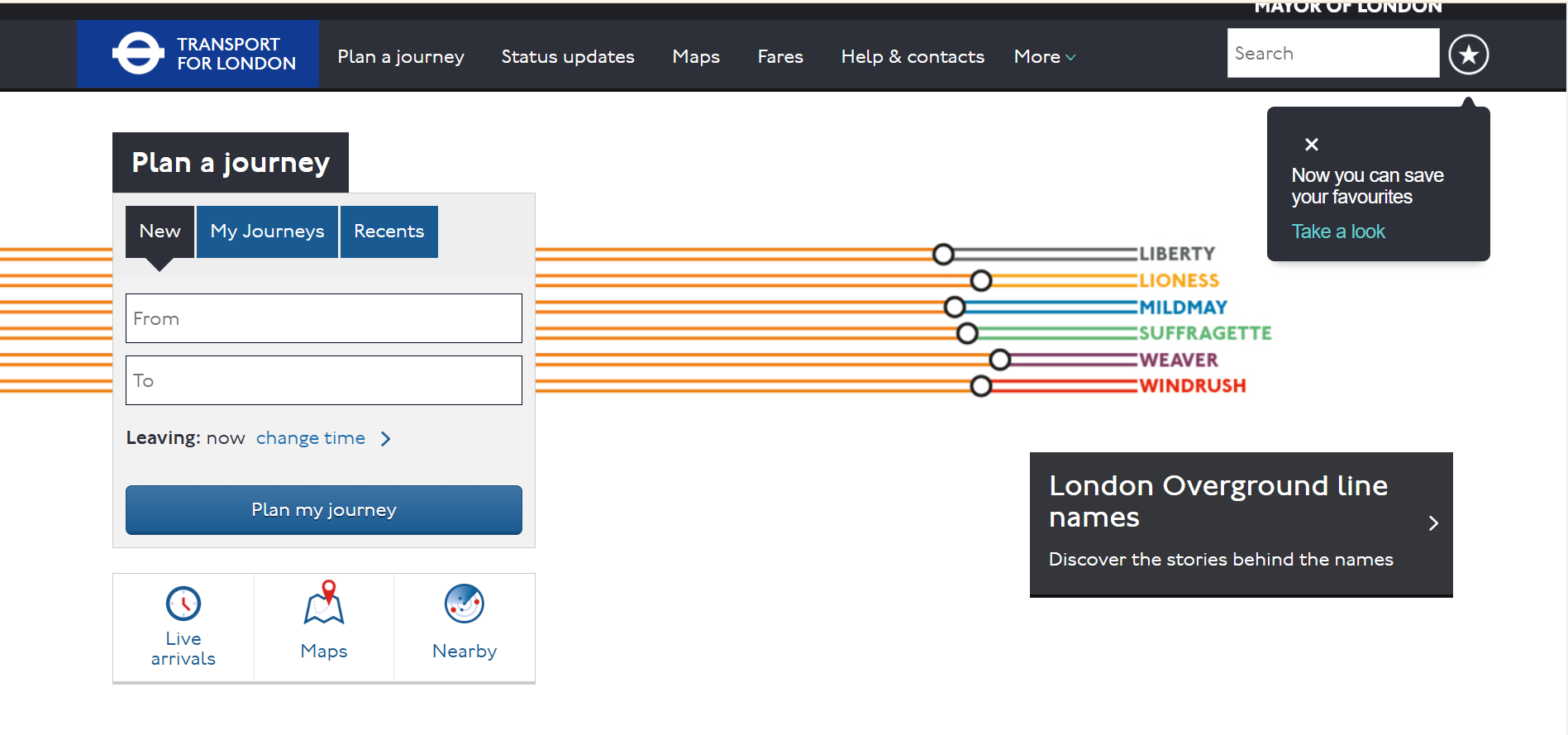Expand the More dropdown menu
This screenshot has width=1568, height=735.
click(1045, 56)
